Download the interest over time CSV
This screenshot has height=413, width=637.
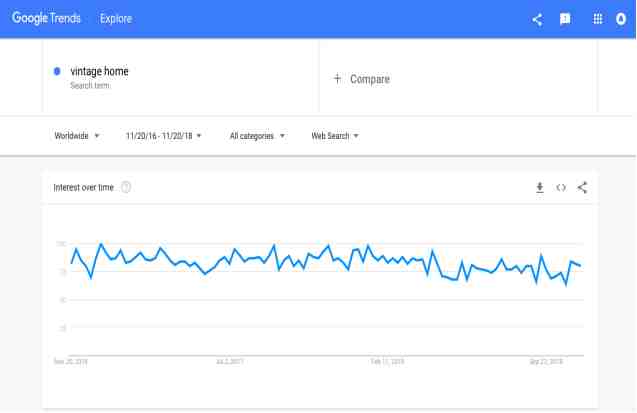point(539,187)
